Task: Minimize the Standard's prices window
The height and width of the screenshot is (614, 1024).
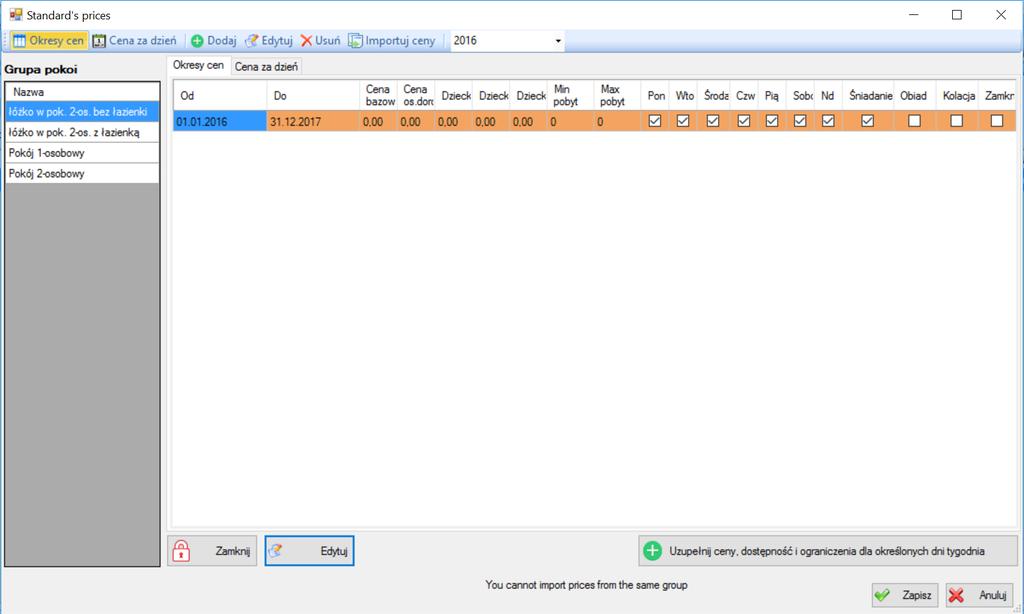Action: 914,14
